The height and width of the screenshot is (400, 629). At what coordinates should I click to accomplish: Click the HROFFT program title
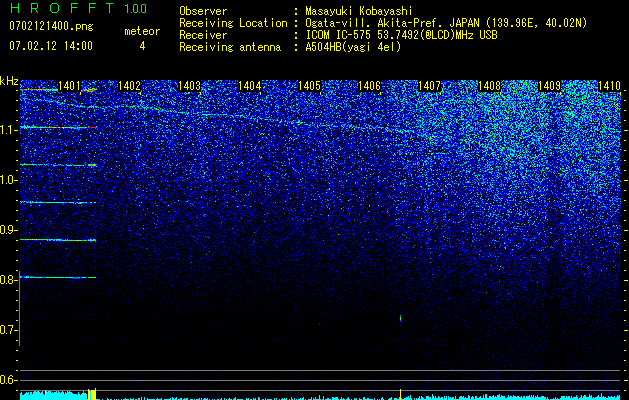(62, 8)
